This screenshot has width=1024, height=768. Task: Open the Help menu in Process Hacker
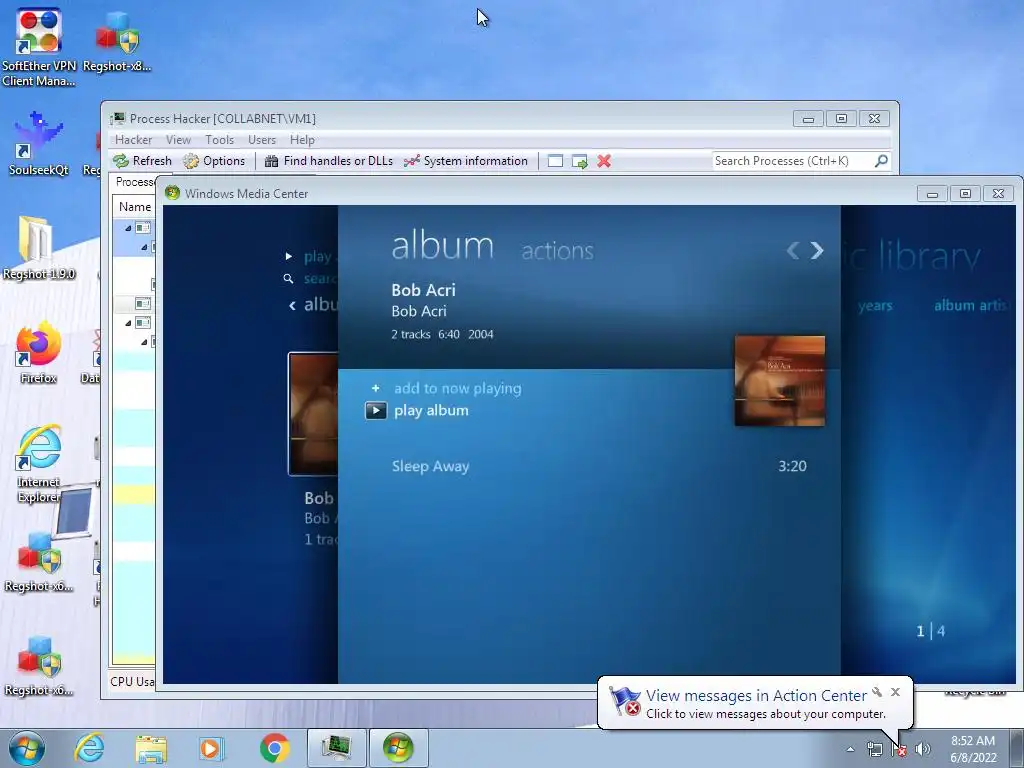pos(302,140)
